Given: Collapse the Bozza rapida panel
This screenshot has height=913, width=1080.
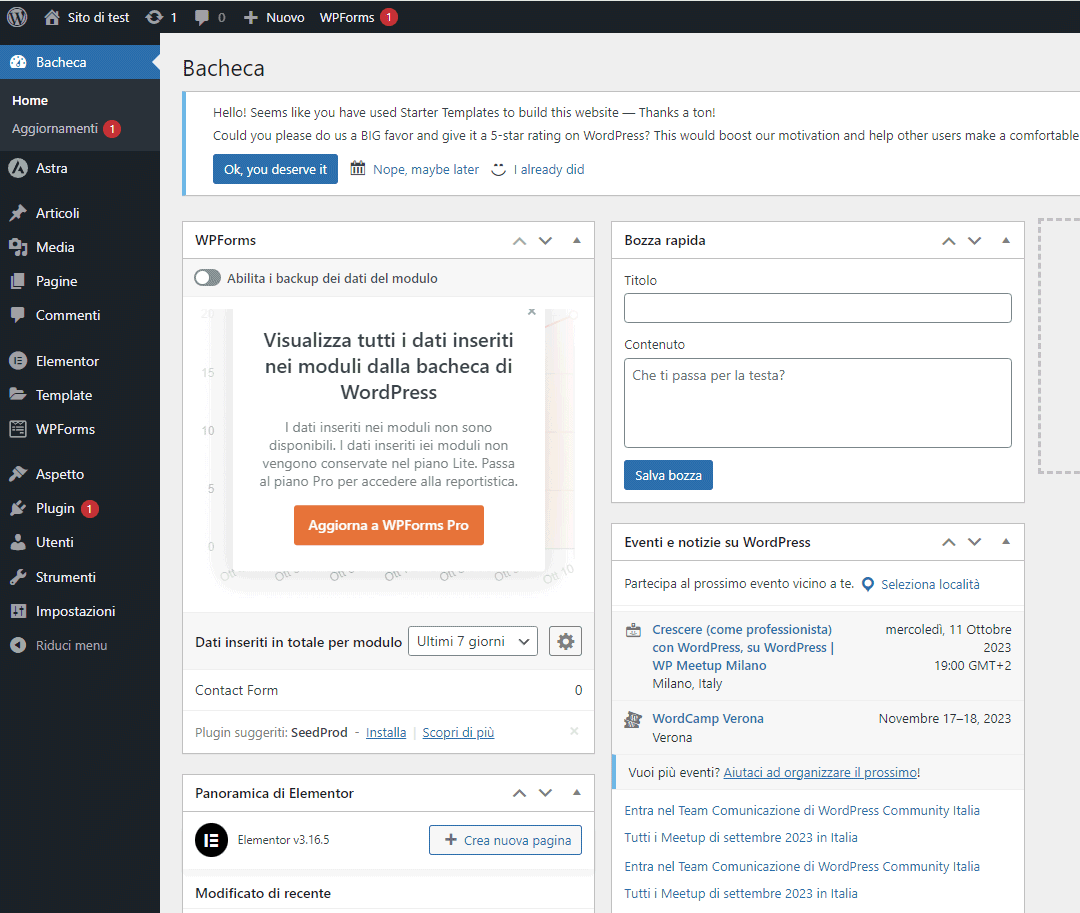Looking at the screenshot, I should pos(1006,240).
